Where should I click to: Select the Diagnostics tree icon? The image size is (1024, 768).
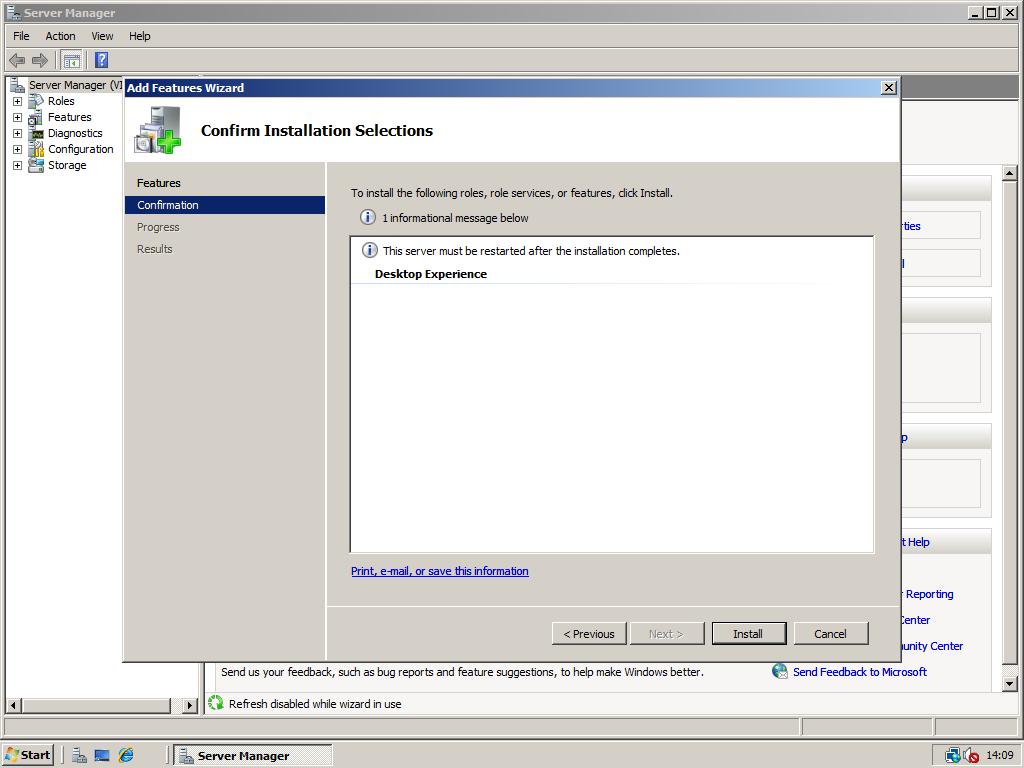pyautogui.click(x=36, y=133)
